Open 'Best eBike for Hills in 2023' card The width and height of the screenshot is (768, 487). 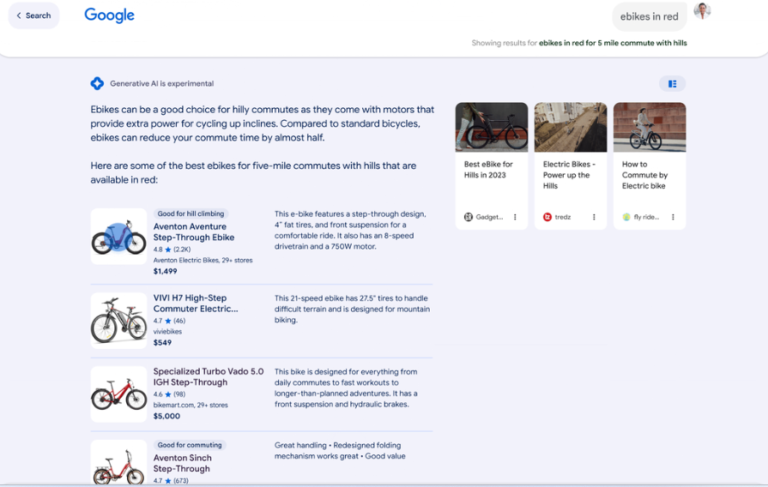pos(491,169)
